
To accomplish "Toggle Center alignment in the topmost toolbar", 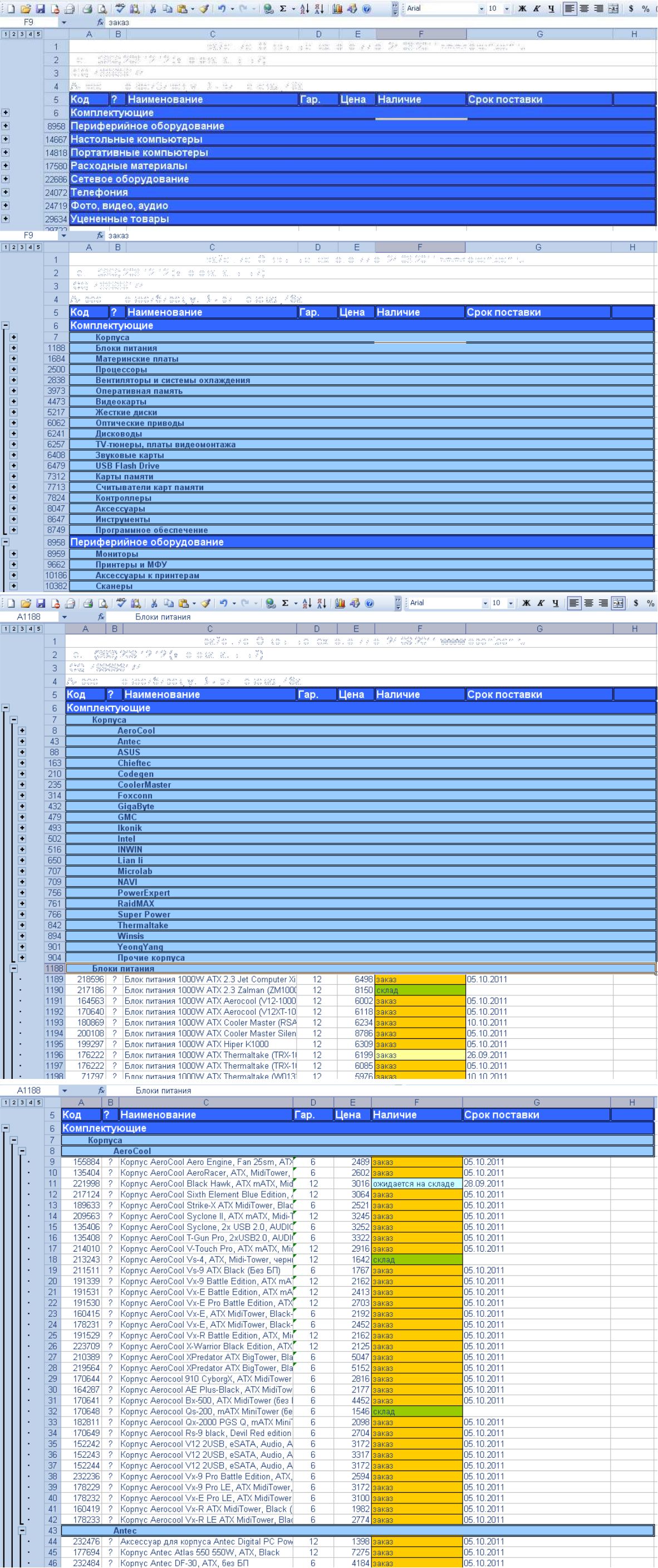I will click(x=585, y=8).
